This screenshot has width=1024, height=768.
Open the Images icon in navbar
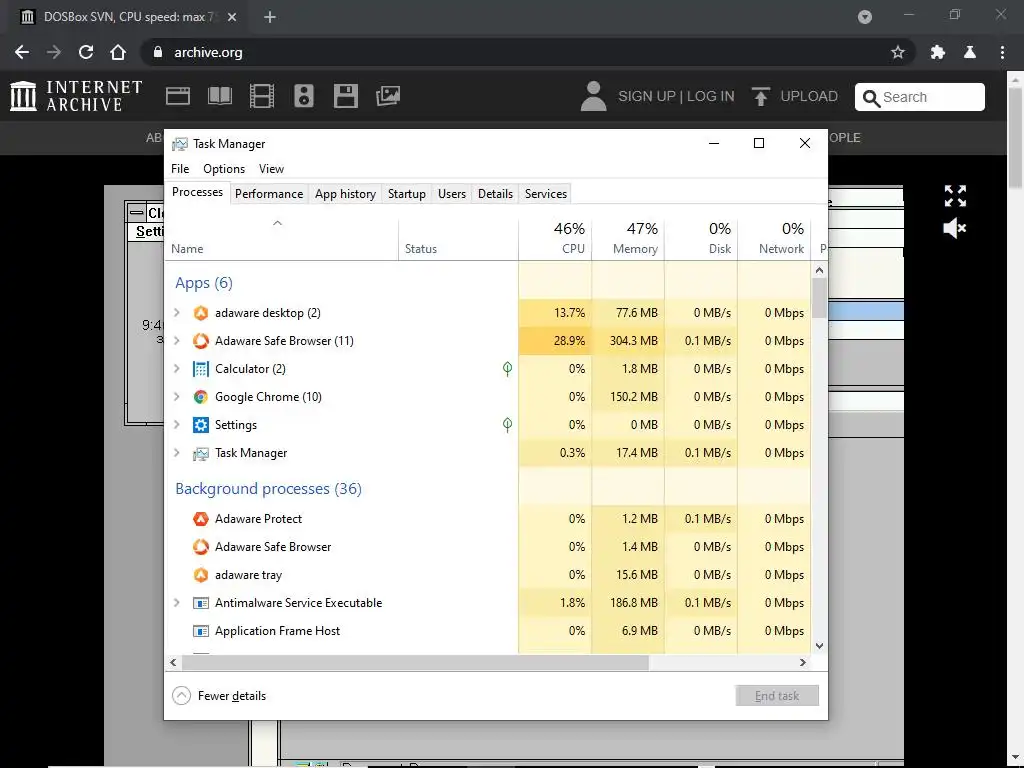point(388,96)
